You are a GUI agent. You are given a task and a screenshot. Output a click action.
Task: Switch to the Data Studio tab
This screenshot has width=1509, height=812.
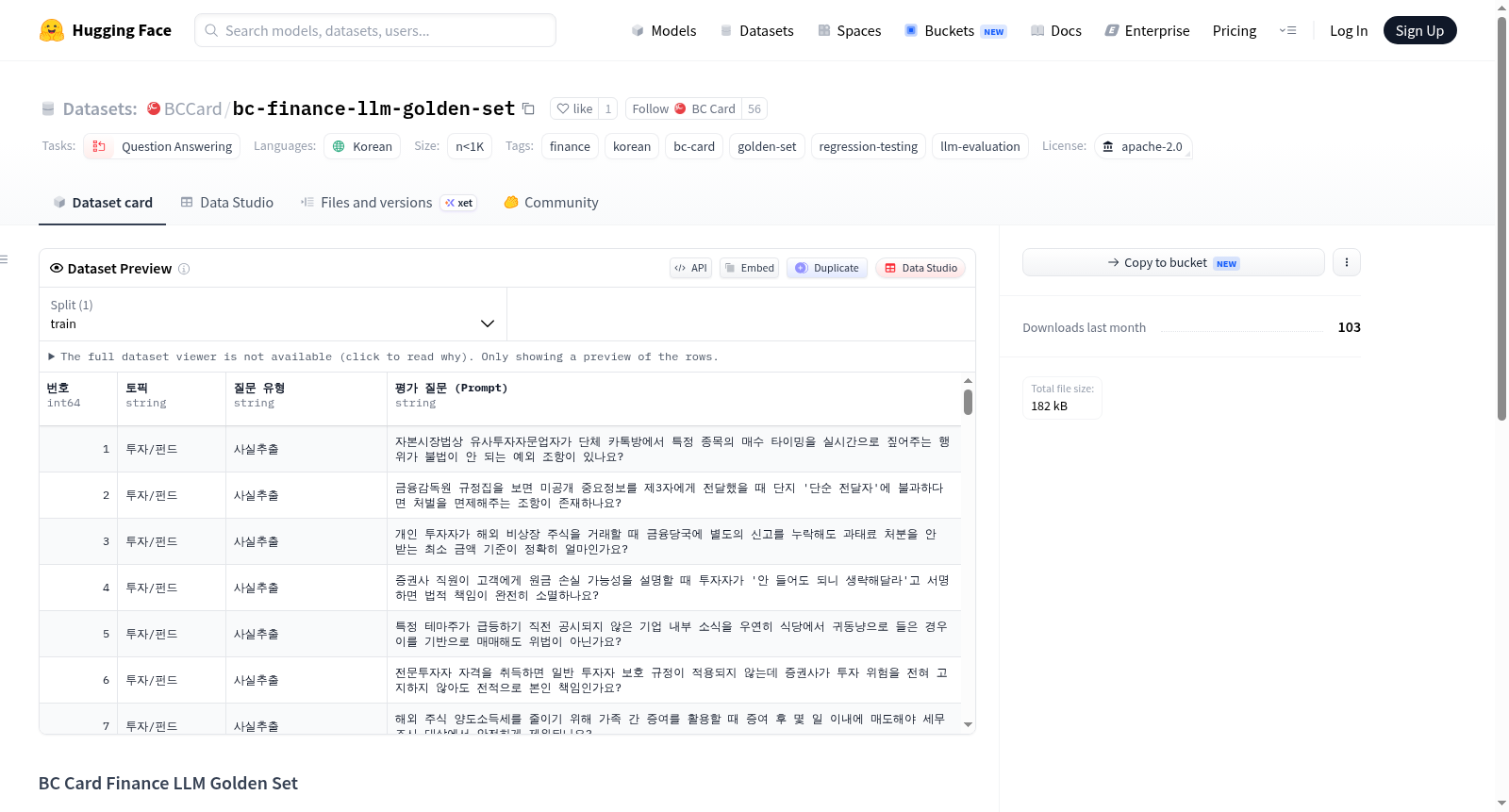coord(227,203)
